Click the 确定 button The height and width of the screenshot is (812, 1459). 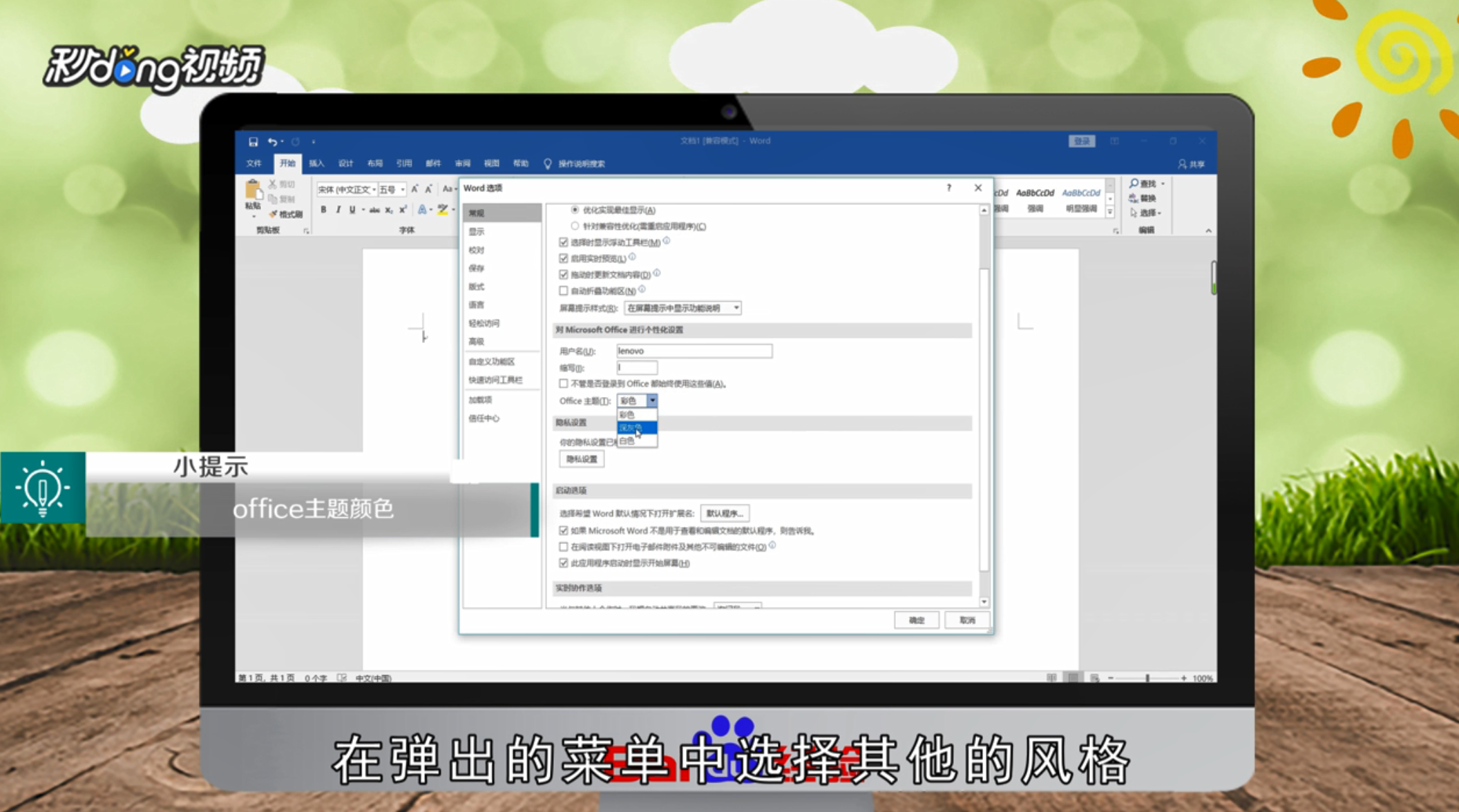pyautogui.click(x=917, y=620)
